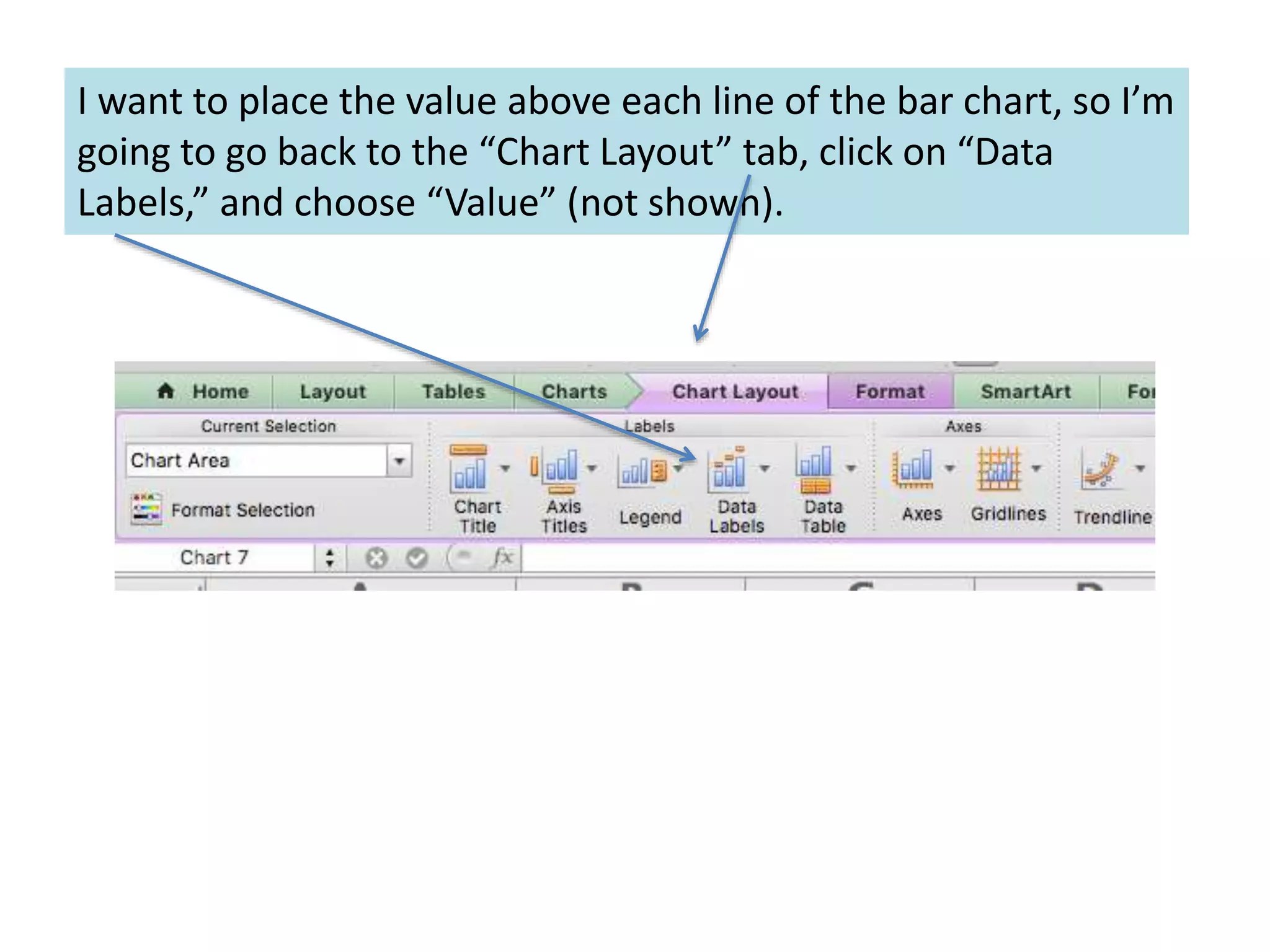Viewport: 1270px width, 952px height.
Task: Click the Data Table icon
Action: point(815,469)
